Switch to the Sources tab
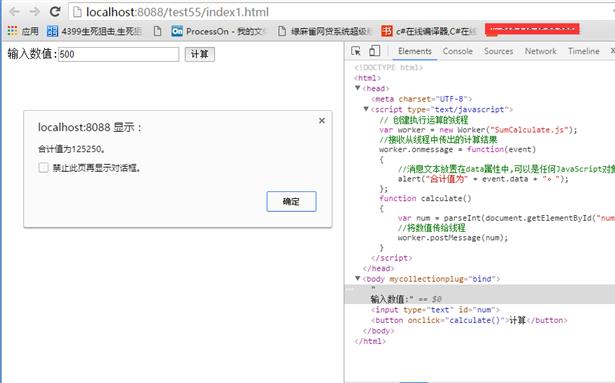615x383 pixels. pyautogui.click(x=498, y=51)
